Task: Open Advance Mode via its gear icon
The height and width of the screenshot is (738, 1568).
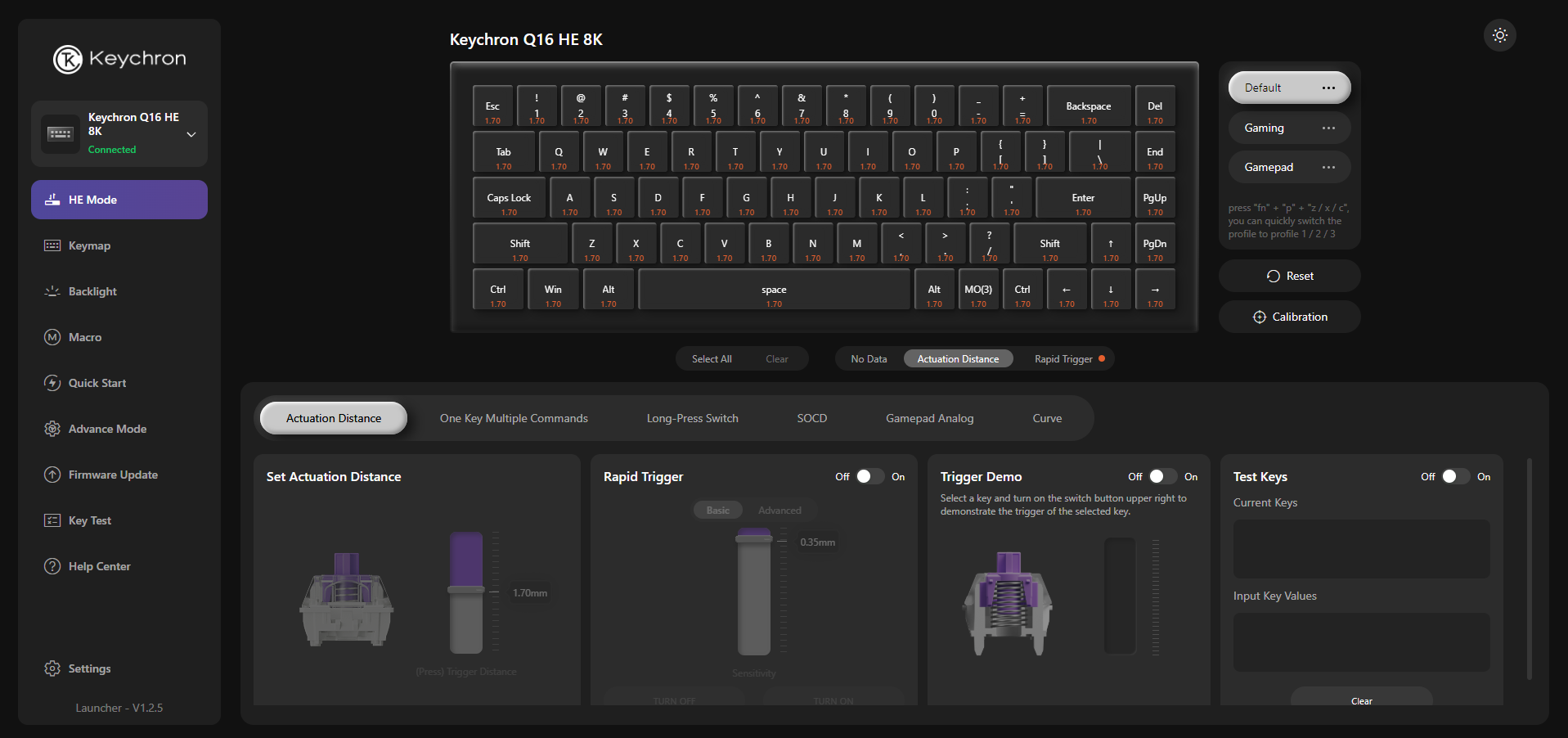Action: (52, 429)
